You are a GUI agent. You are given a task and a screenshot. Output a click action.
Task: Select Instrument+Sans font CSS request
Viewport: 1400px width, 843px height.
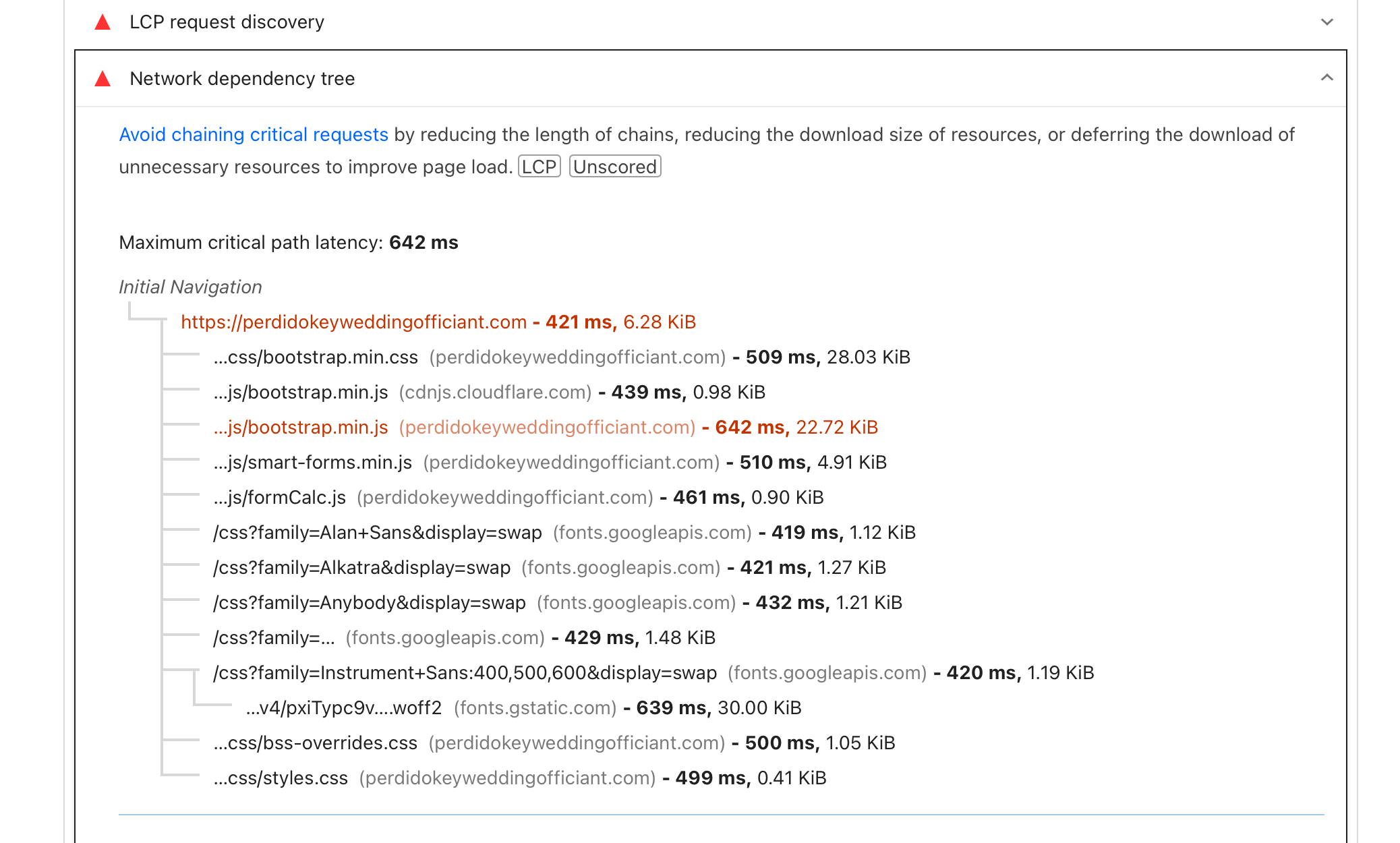point(465,673)
